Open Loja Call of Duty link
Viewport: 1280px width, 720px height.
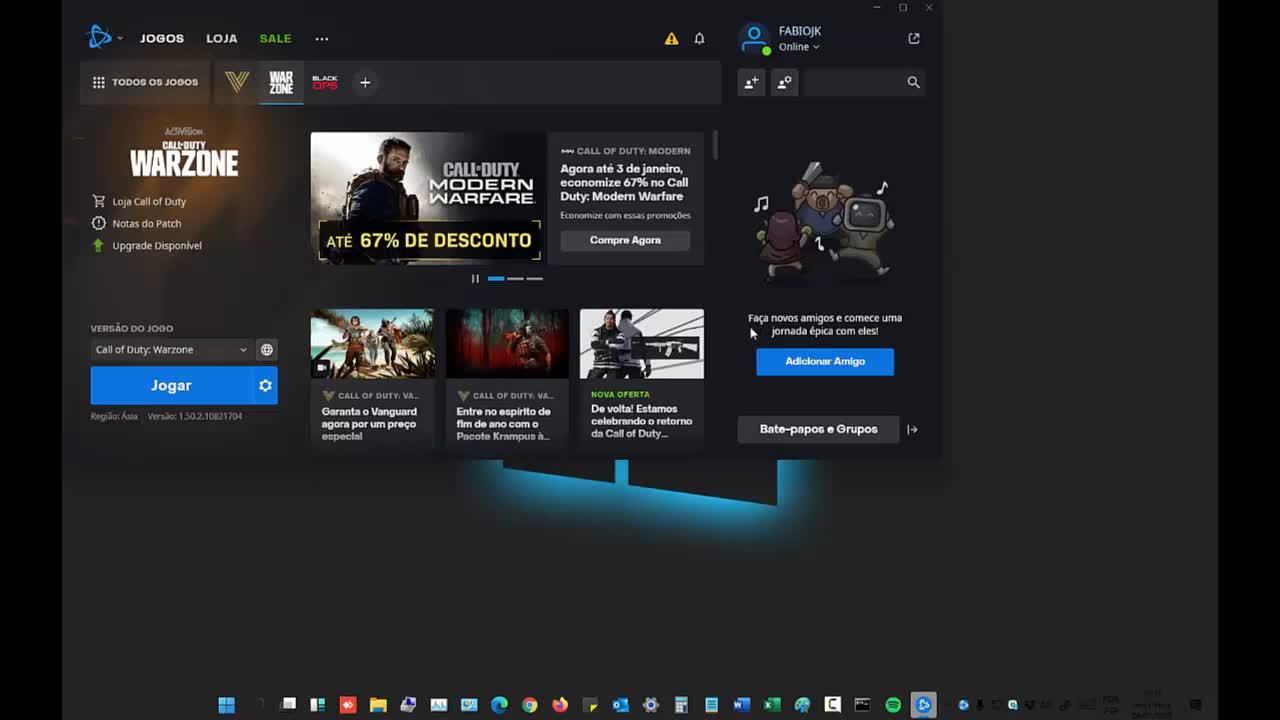[139, 201]
